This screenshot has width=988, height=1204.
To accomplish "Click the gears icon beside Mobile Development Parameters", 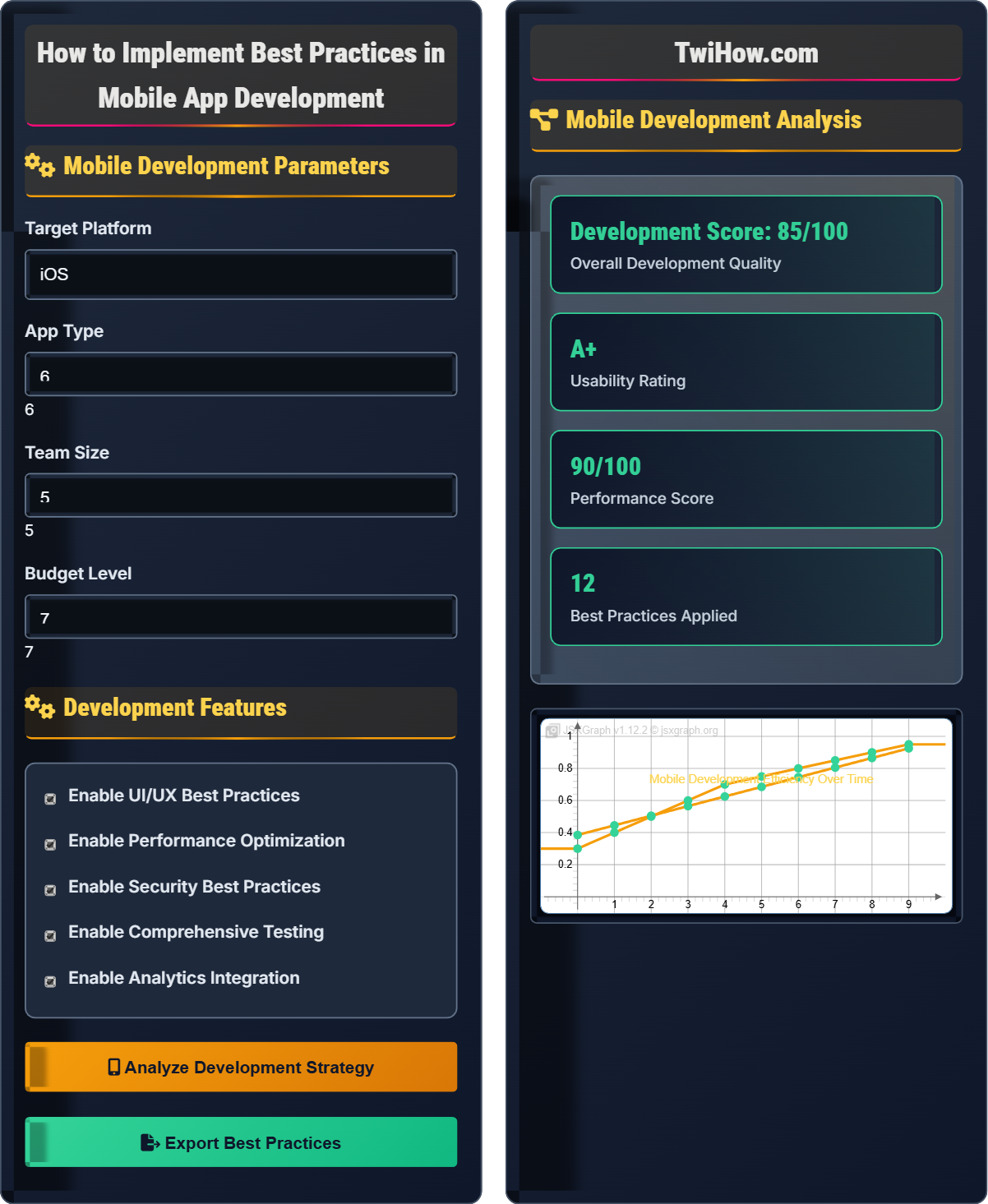I will [x=39, y=165].
